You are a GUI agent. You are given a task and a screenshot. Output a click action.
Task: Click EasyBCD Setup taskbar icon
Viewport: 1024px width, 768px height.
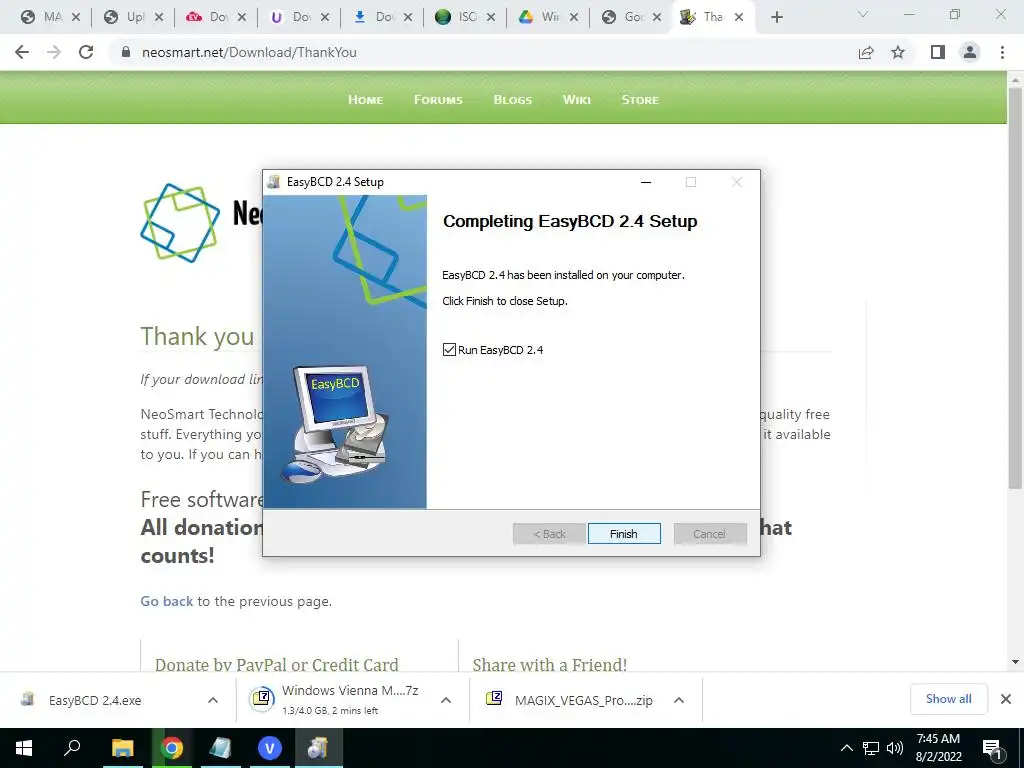tap(318, 748)
